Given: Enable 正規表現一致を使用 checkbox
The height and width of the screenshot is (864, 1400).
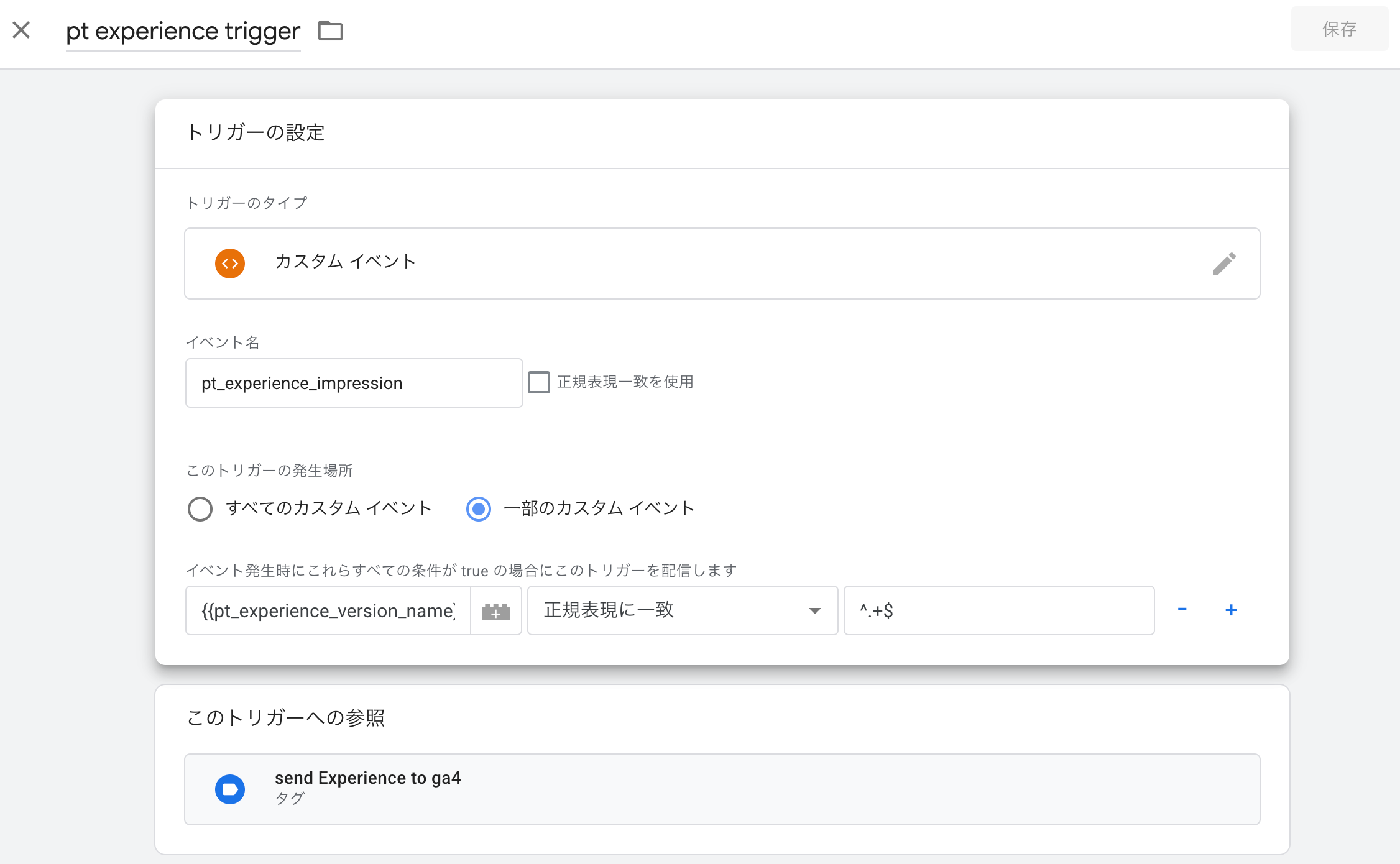Looking at the screenshot, I should tap(539, 382).
